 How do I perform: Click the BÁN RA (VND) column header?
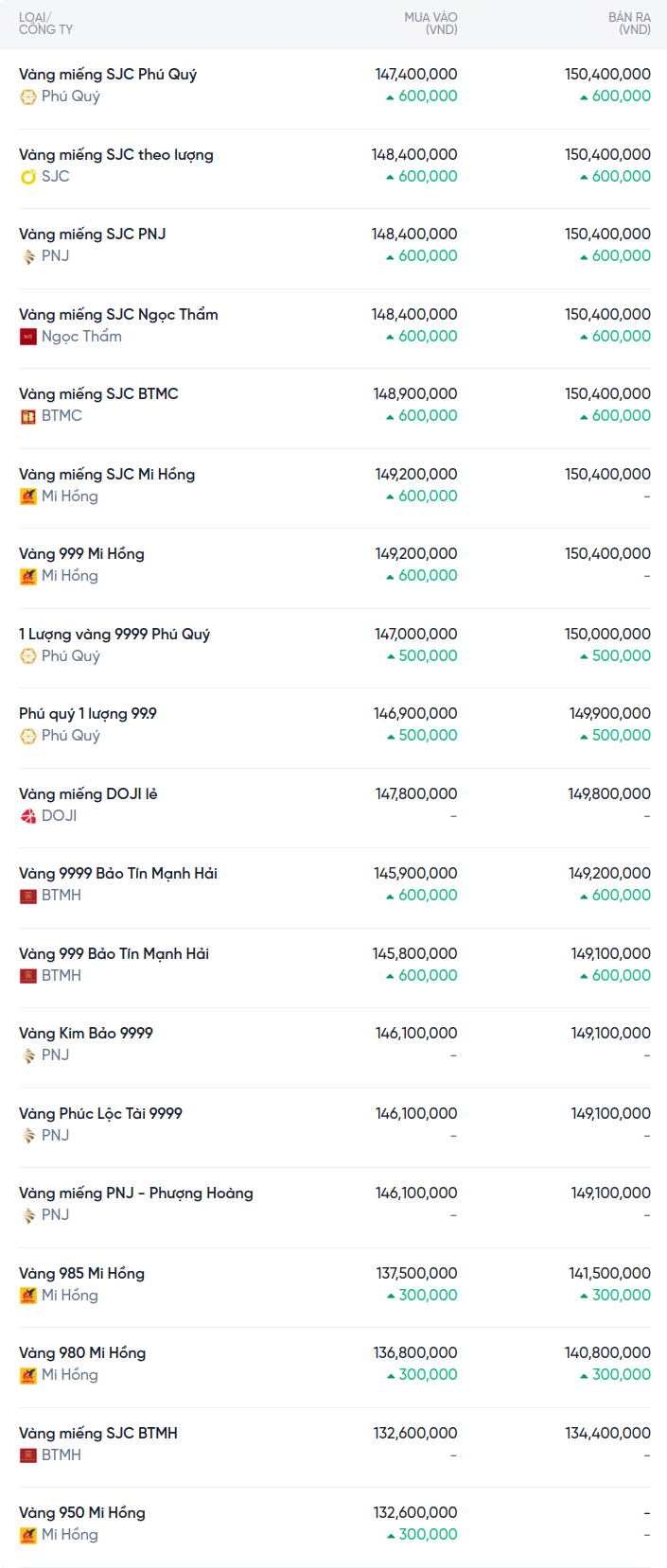pyautogui.click(x=629, y=24)
